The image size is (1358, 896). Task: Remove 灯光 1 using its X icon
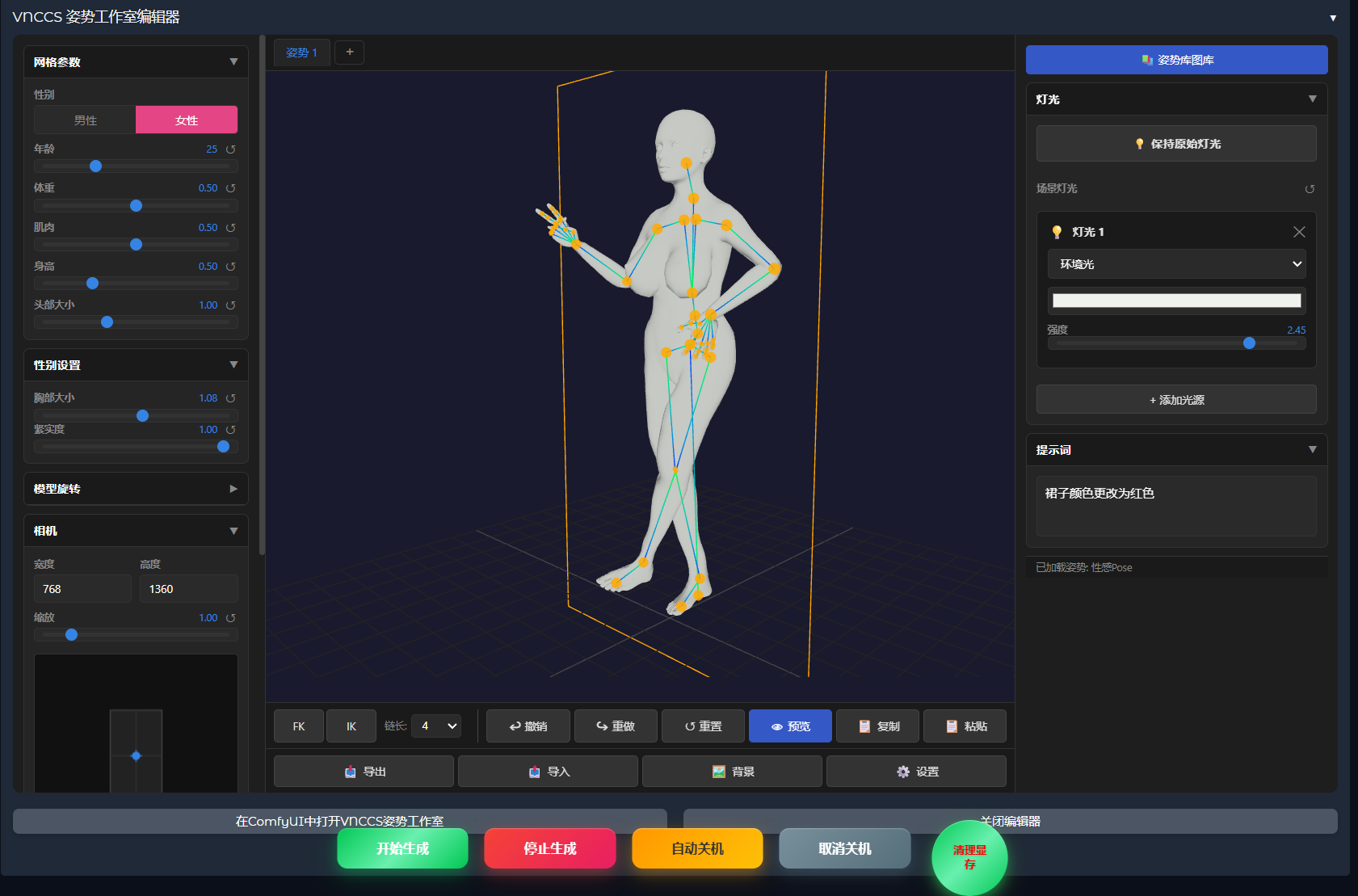tap(1299, 232)
